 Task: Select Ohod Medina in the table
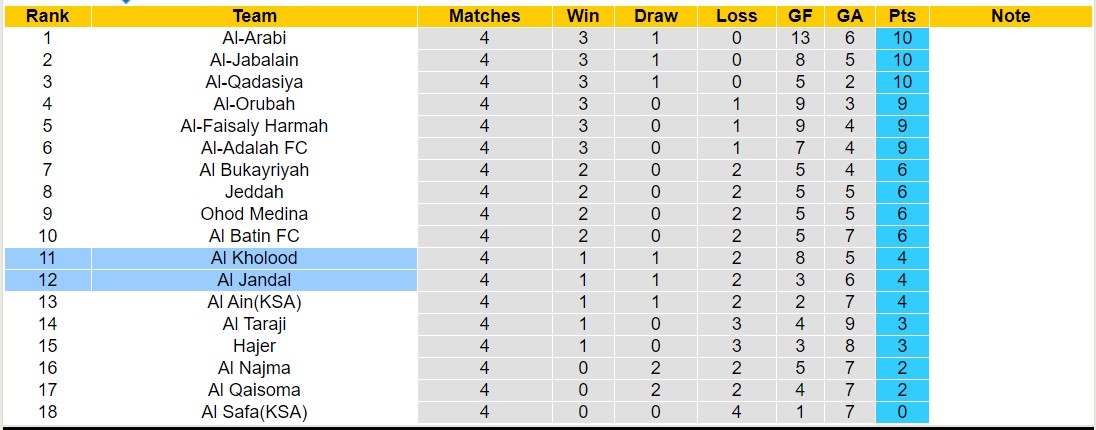pyautogui.click(x=254, y=214)
